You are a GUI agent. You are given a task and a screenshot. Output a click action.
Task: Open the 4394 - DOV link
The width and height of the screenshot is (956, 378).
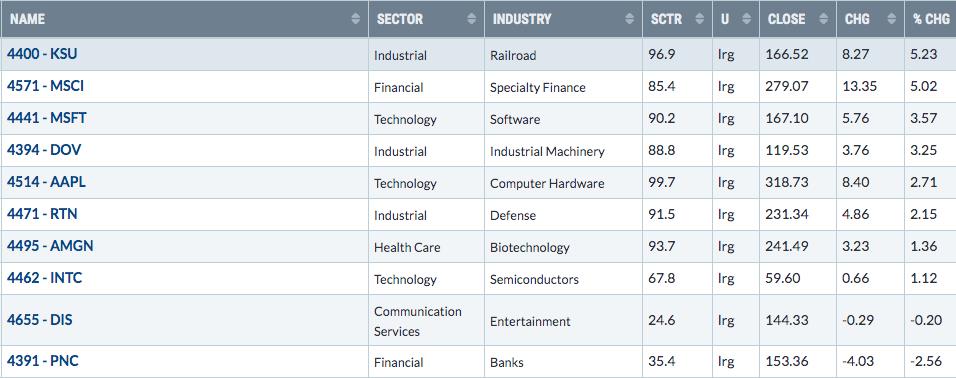click(x=44, y=150)
